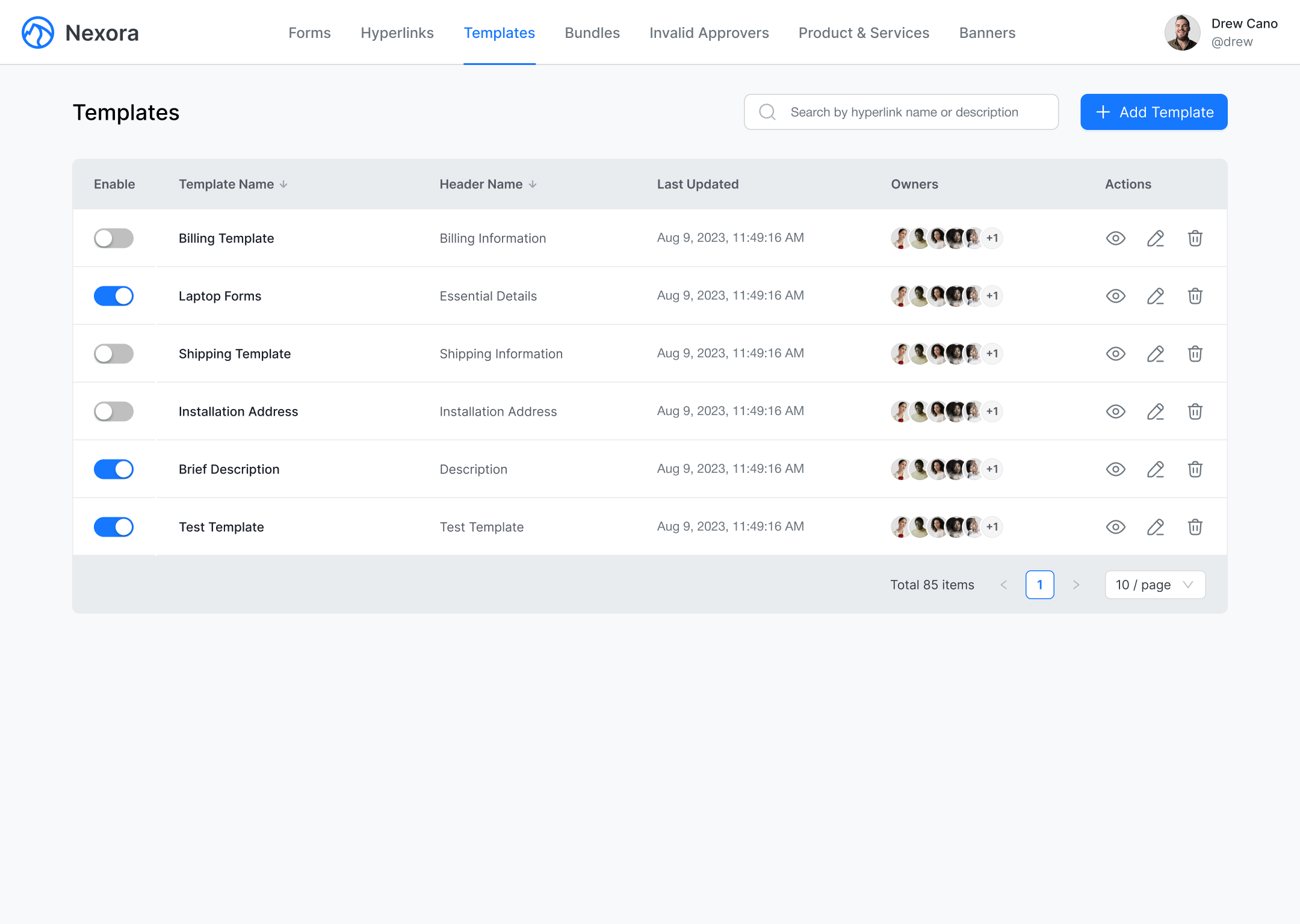The width and height of the screenshot is (1300, 924).
Task: Open the 10 / page dropdown
Action: coord(1154,585)
